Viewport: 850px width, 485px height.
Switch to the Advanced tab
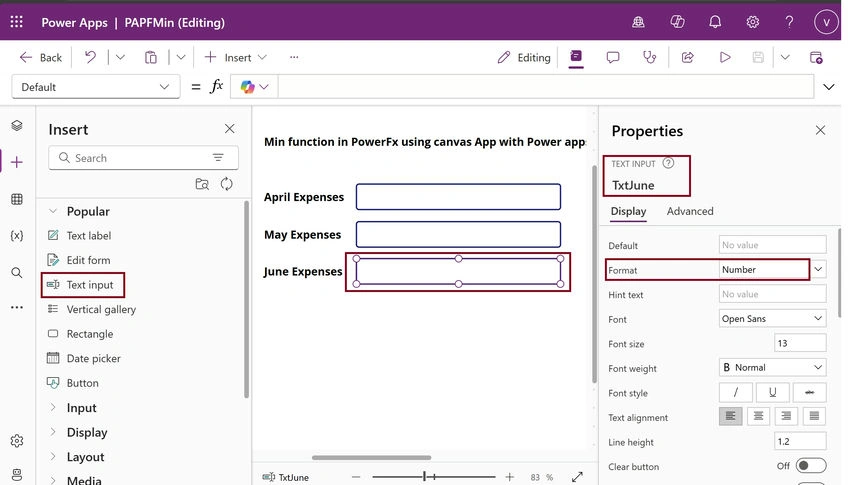coord(690,211)
